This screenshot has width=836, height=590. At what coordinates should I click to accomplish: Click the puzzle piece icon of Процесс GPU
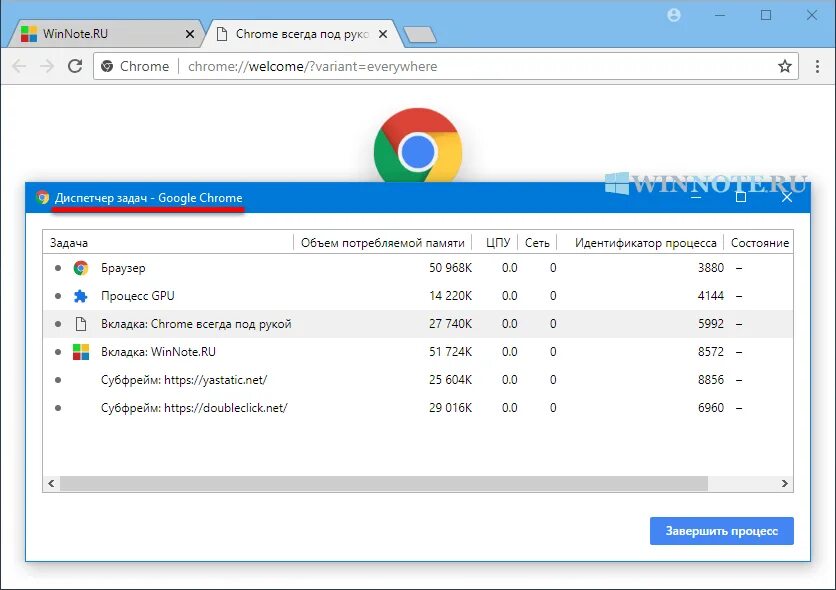click(81, 296)
